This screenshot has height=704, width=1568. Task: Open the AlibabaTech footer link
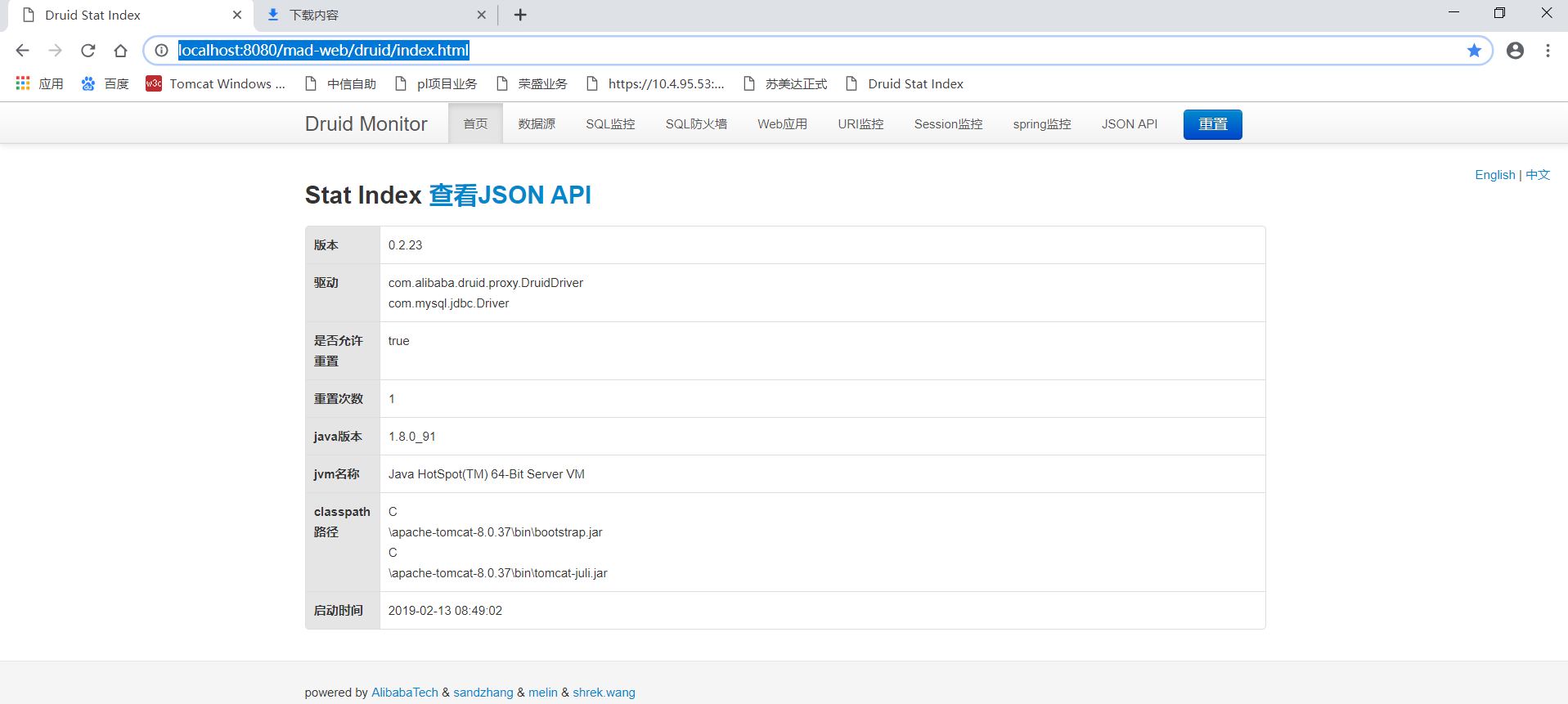(x=405, y=693)
